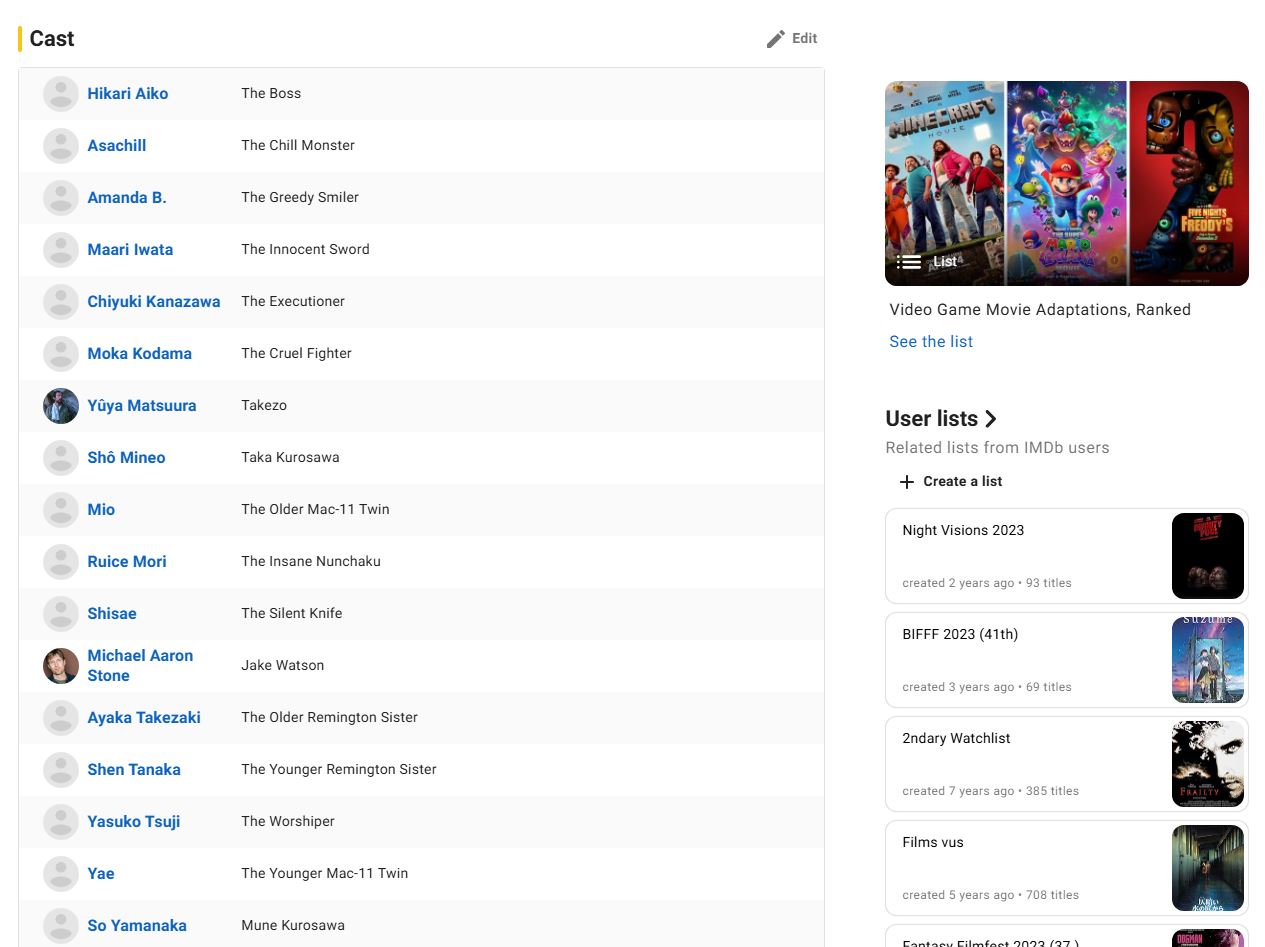Open Chiyuki Kanazawa's profile link

153,302
